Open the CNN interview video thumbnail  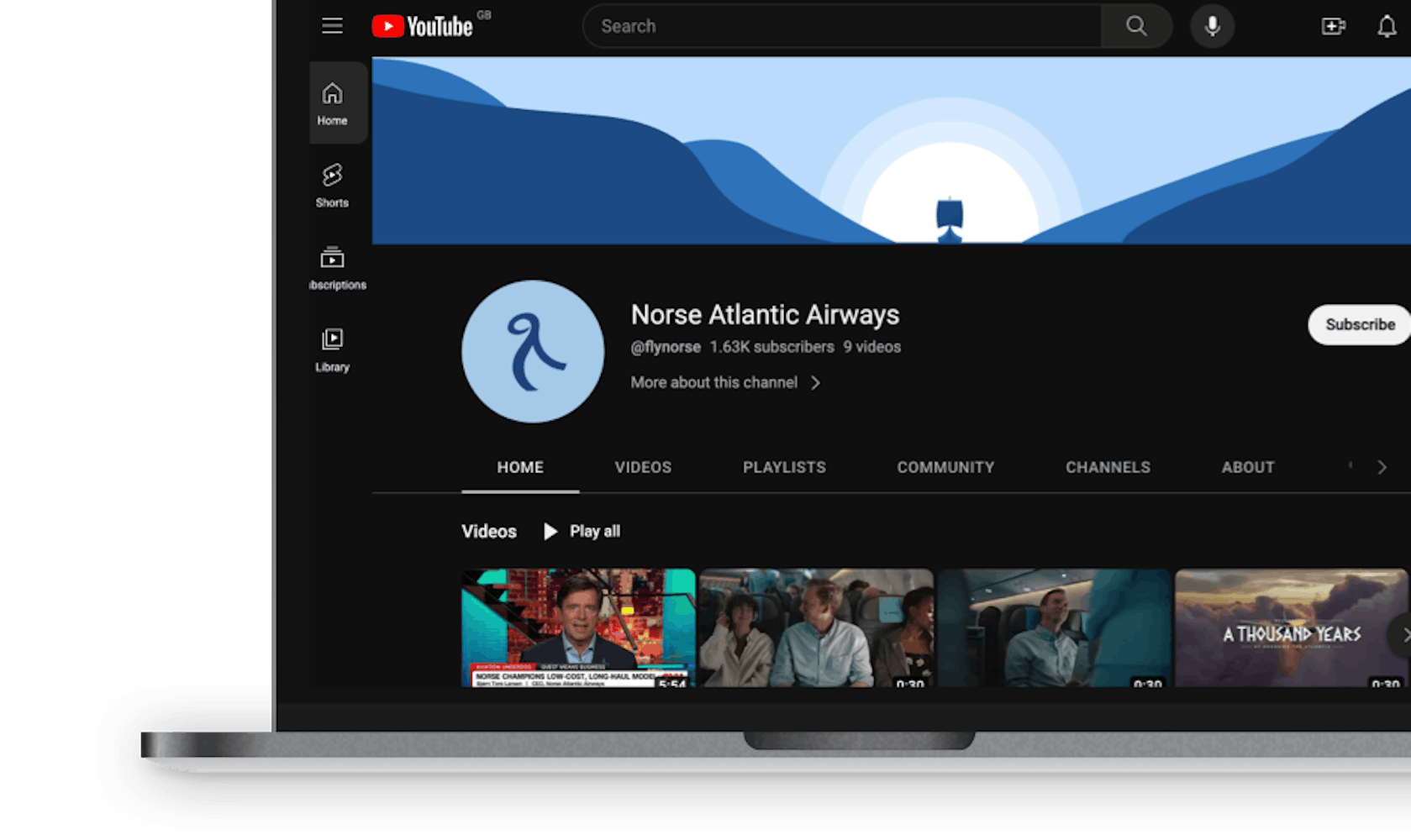[578, 628]
